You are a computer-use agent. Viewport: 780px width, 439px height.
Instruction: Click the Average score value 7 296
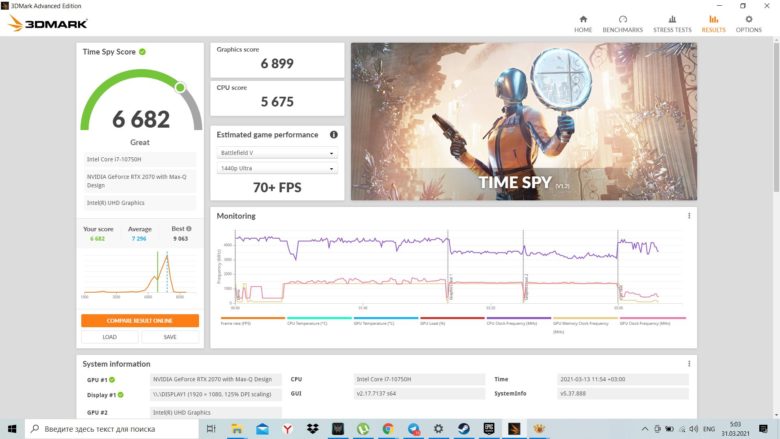click(139, 239)
